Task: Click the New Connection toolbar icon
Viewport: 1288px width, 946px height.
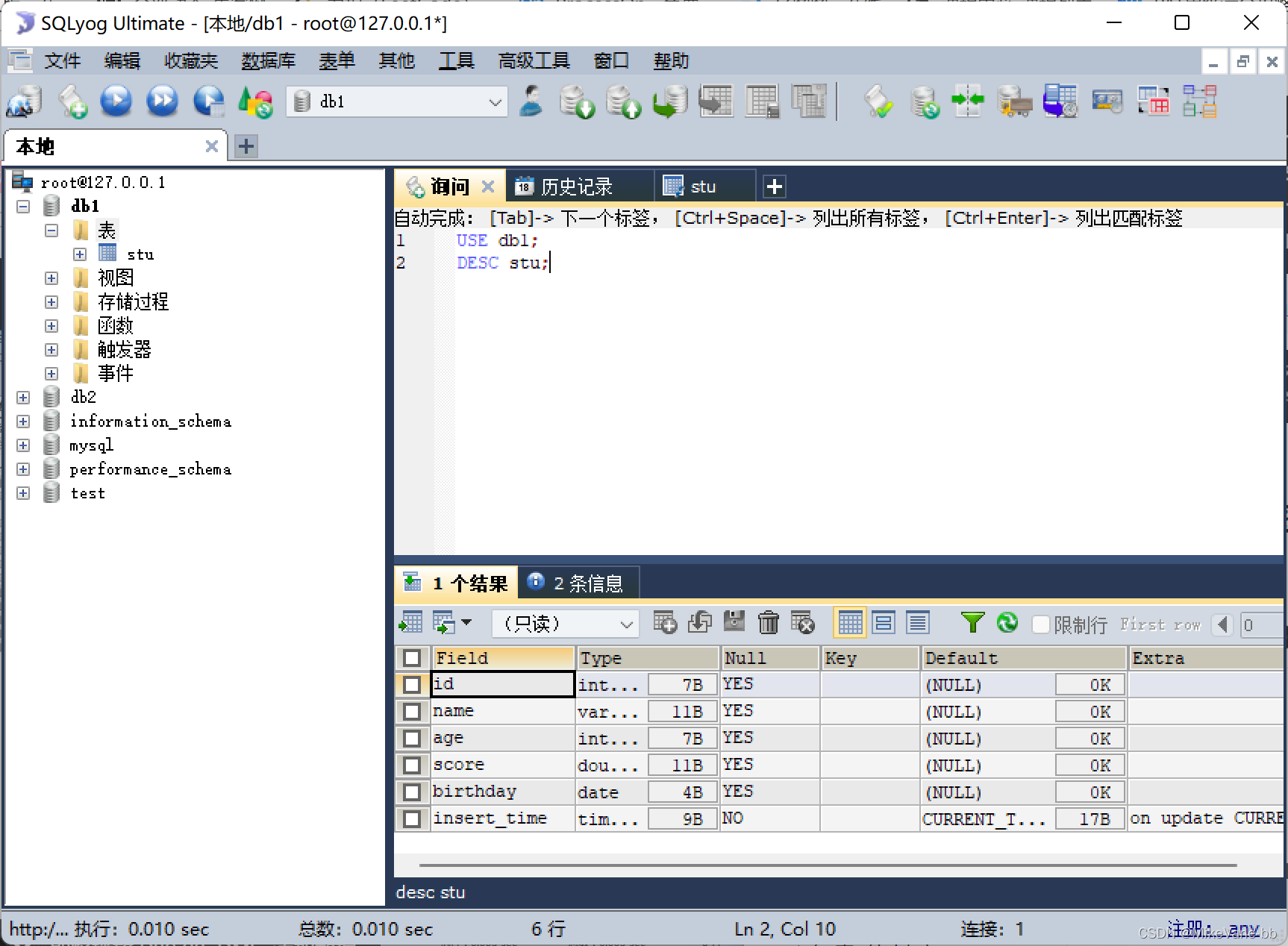Action: (x=24, y=102)
